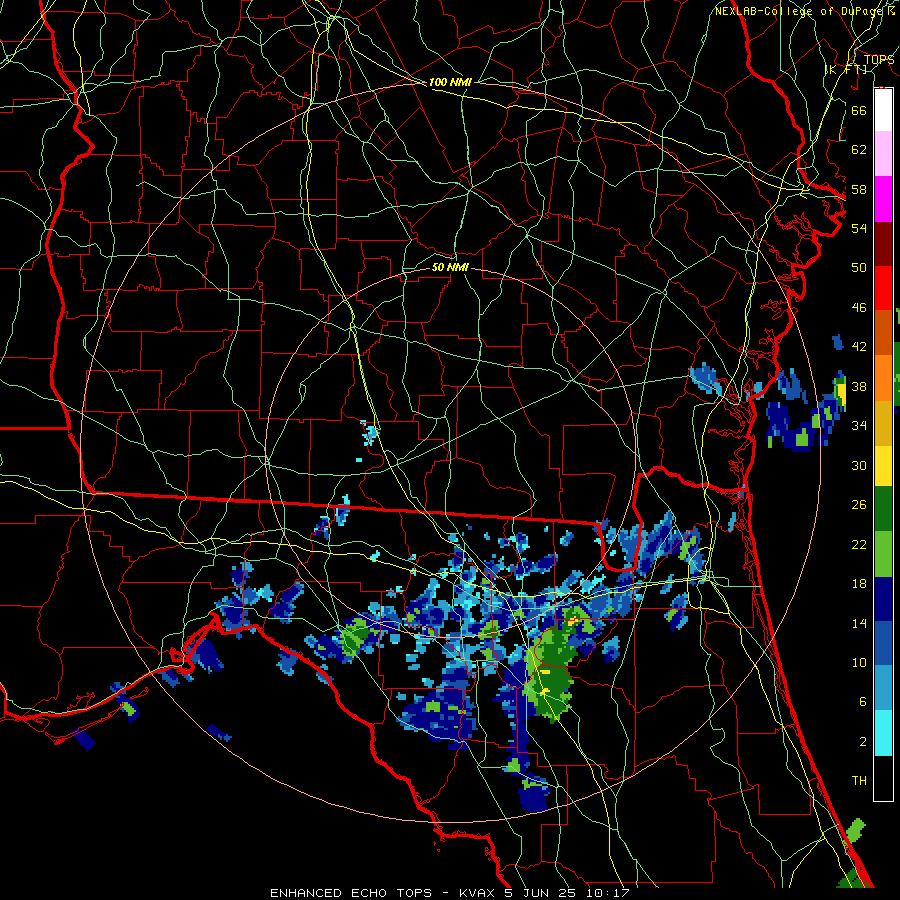Viewport: 900px width, 900px height.
Task: Click the 58 legend value
Action: point(859,189)
